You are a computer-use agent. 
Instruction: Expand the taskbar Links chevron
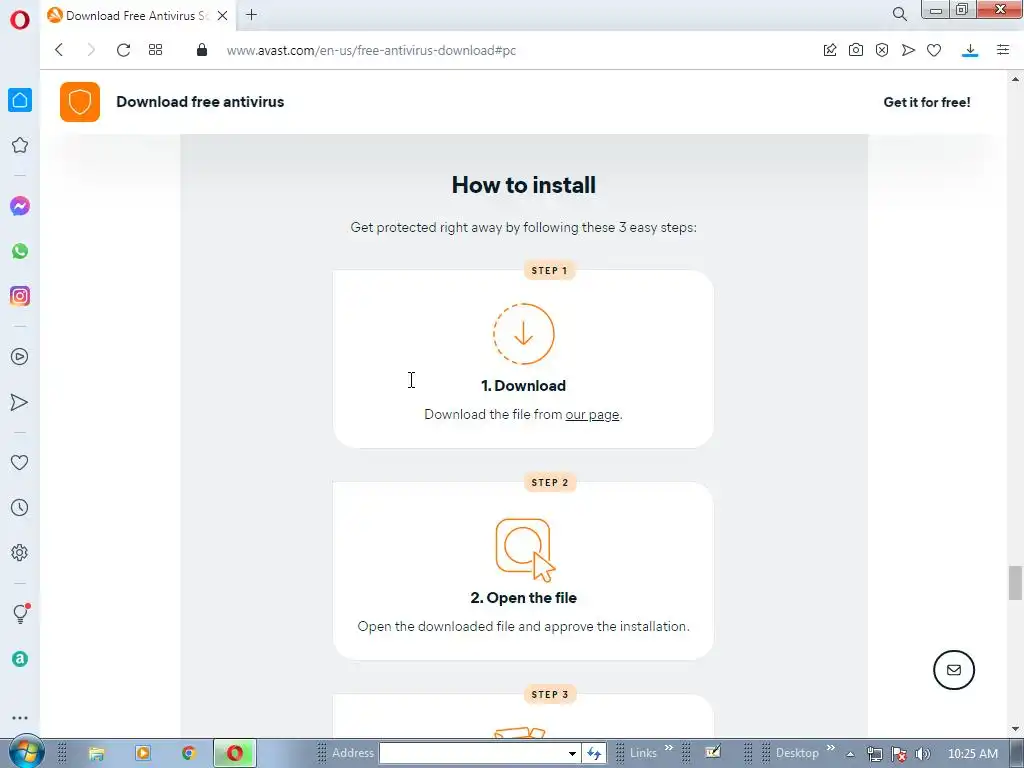669,748
